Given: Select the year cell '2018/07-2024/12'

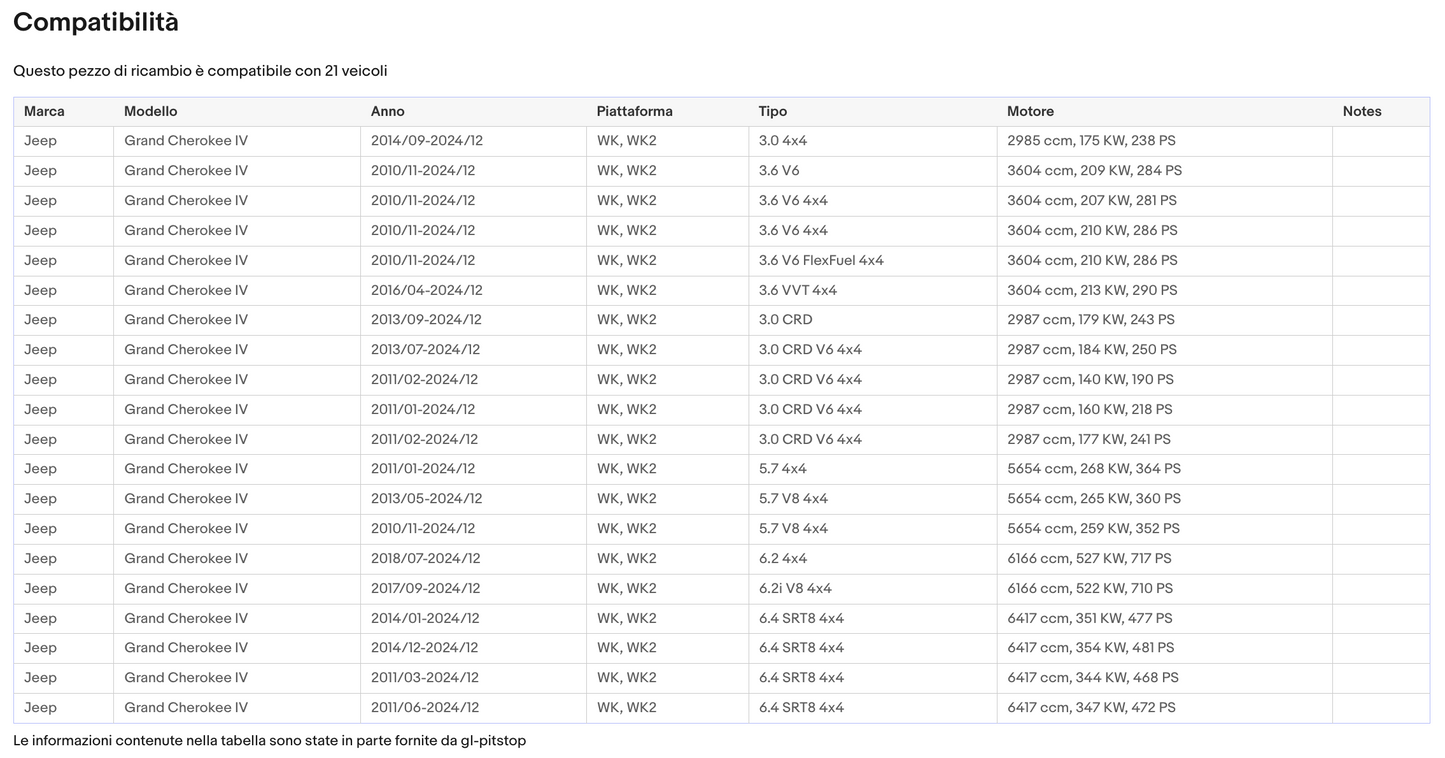Looking at the screenshot, I should click(x=425, y=559).
